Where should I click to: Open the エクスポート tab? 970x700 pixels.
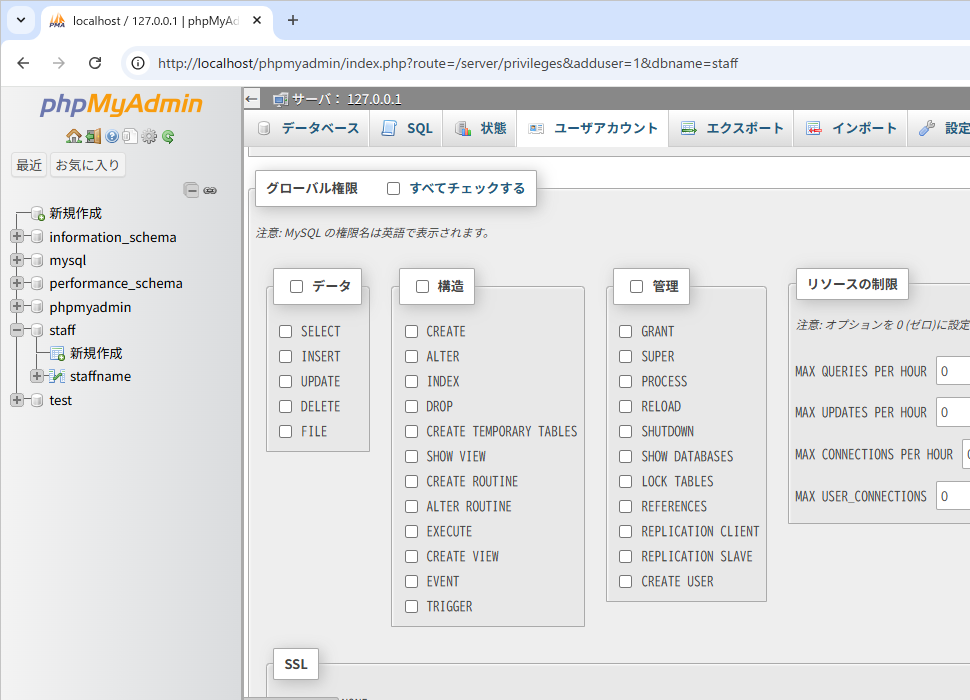(732, 128)
